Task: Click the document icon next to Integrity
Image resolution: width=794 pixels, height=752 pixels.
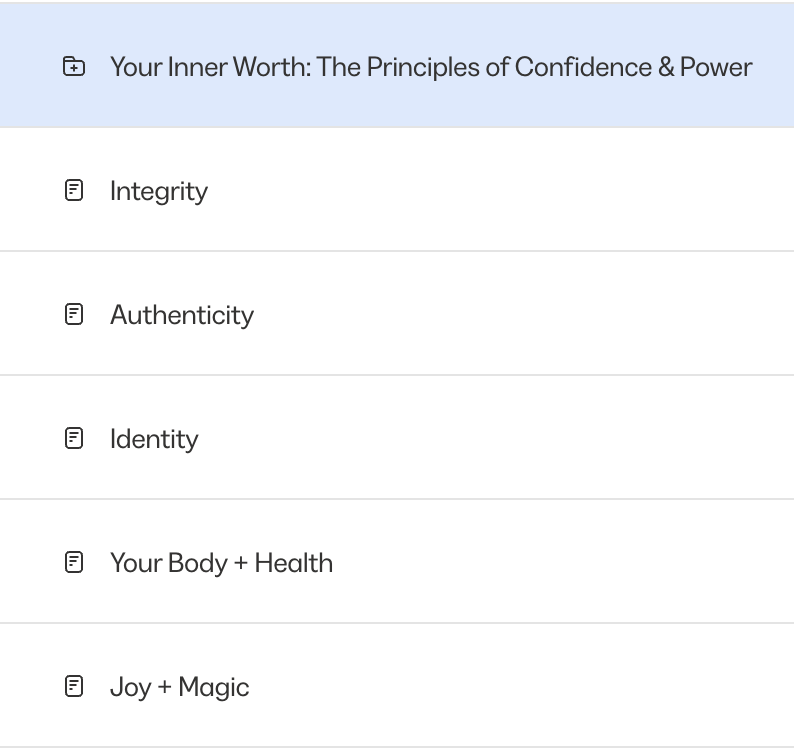Action: [74, 190]
